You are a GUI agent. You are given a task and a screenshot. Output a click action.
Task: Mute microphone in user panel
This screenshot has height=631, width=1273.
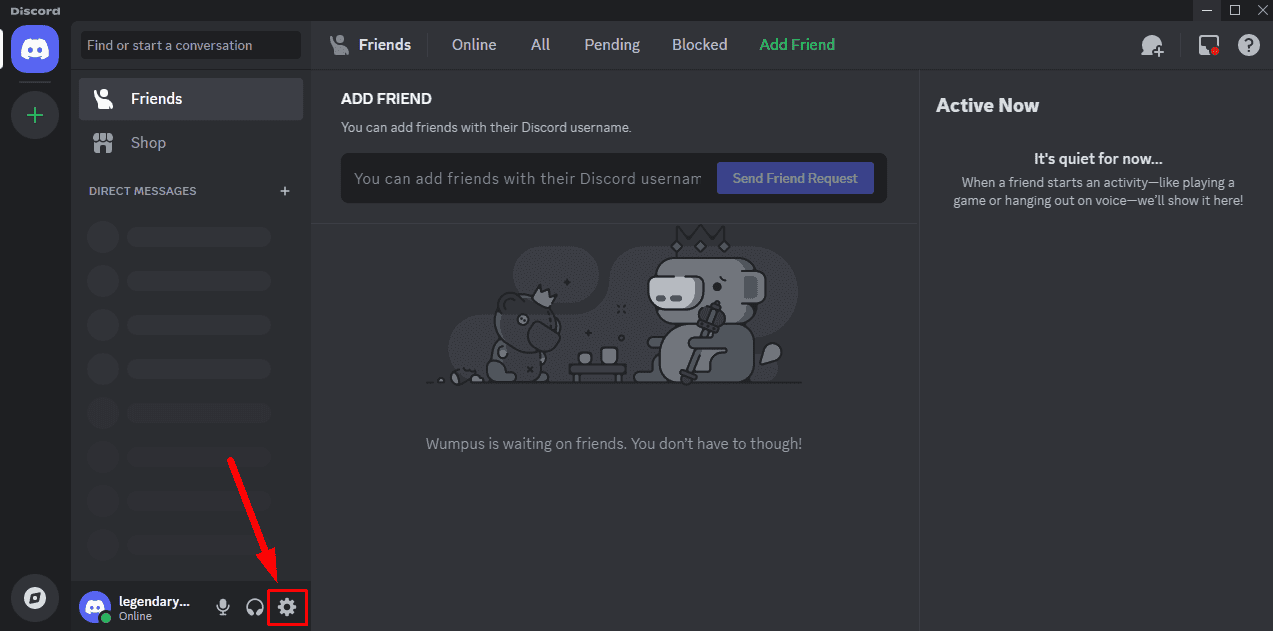[x=223, y=607]
